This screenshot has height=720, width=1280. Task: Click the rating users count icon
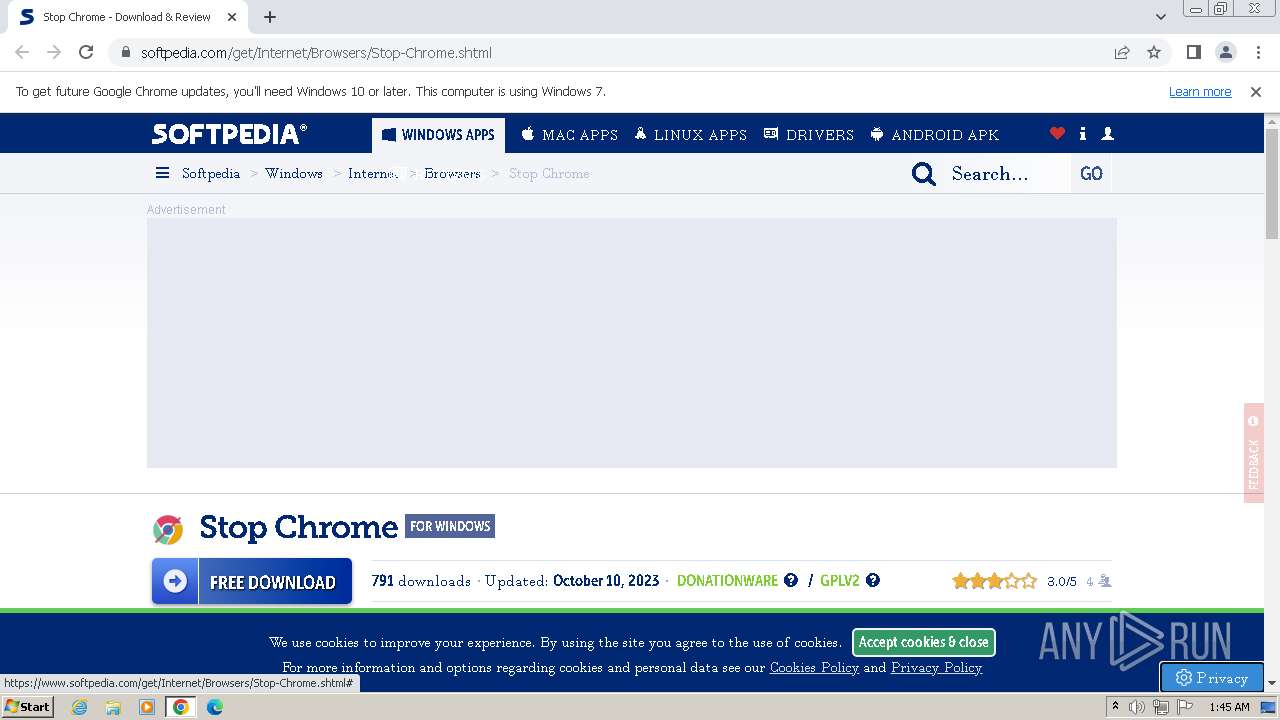[x=1105, y=580]
